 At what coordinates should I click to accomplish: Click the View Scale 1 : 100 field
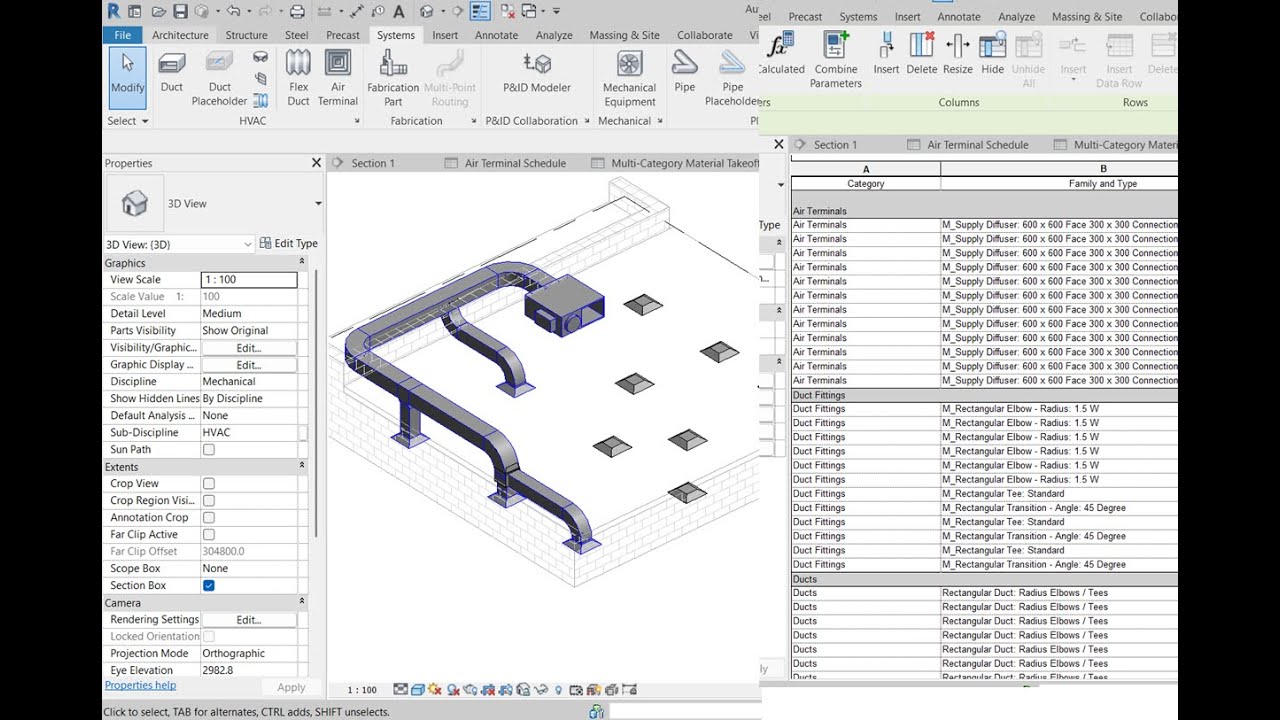(249, 280)
